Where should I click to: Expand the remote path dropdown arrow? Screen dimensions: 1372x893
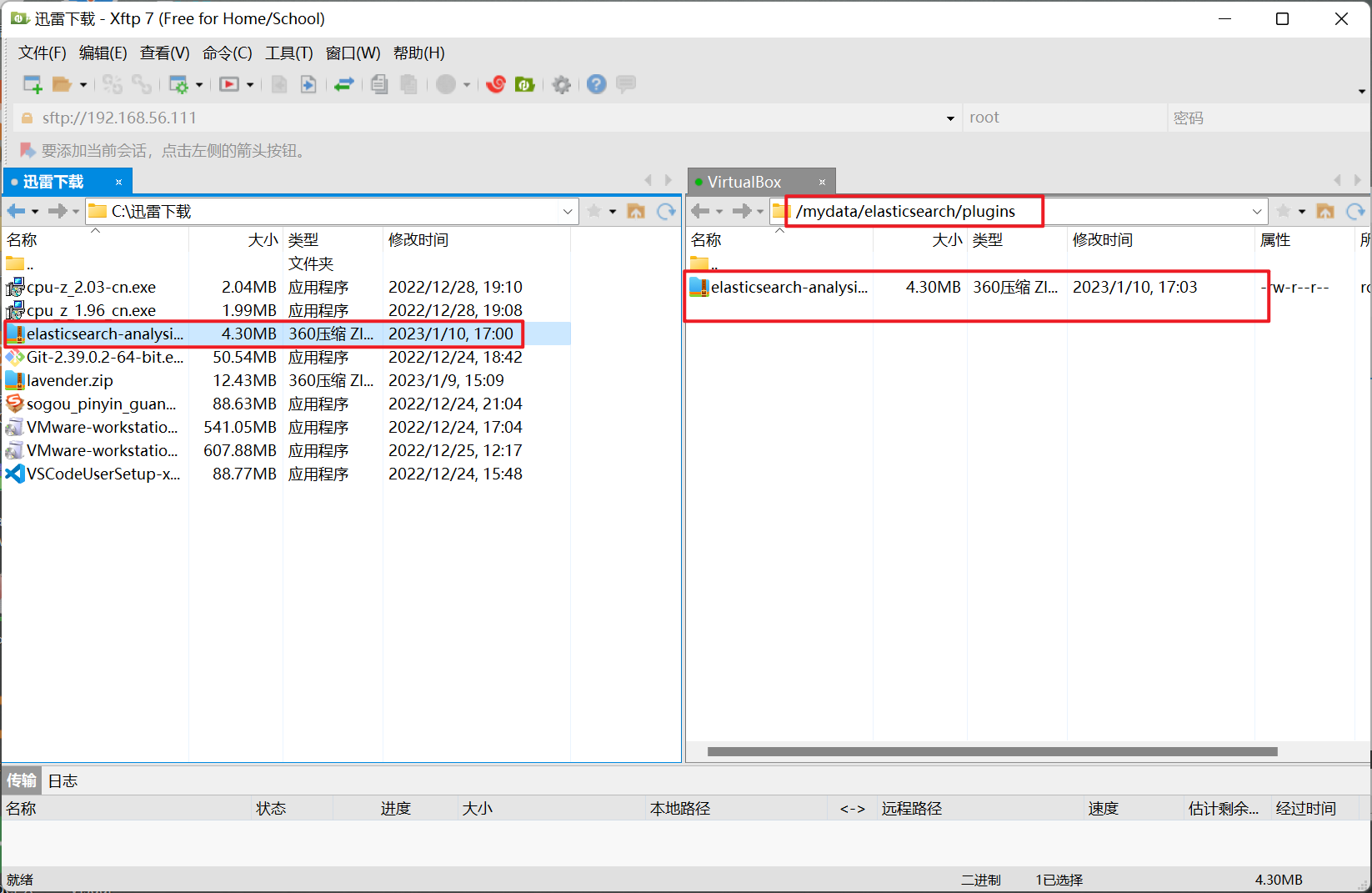pos(1257,212)
